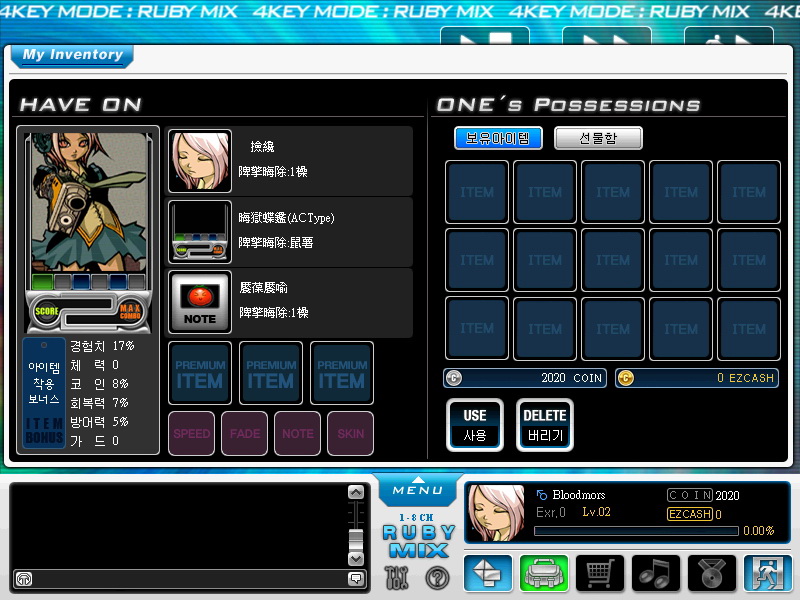Click the blue paper airplane icon
800x600 pixels.
[x=488, y=574]
